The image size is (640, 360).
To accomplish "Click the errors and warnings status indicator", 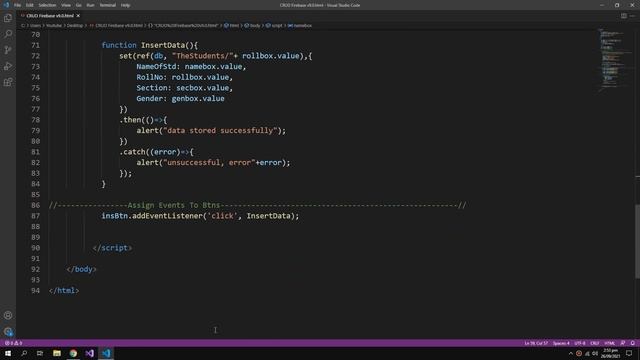I will [x=13, y=343].
